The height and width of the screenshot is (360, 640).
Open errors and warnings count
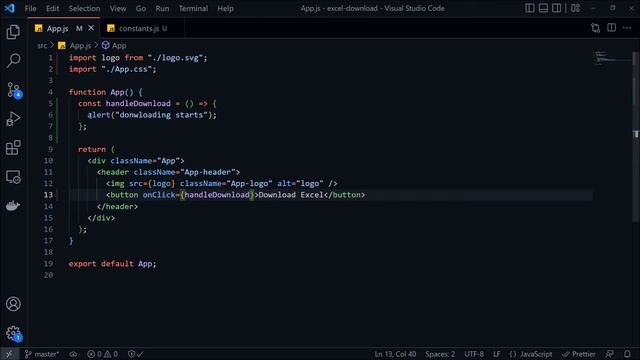102,354
